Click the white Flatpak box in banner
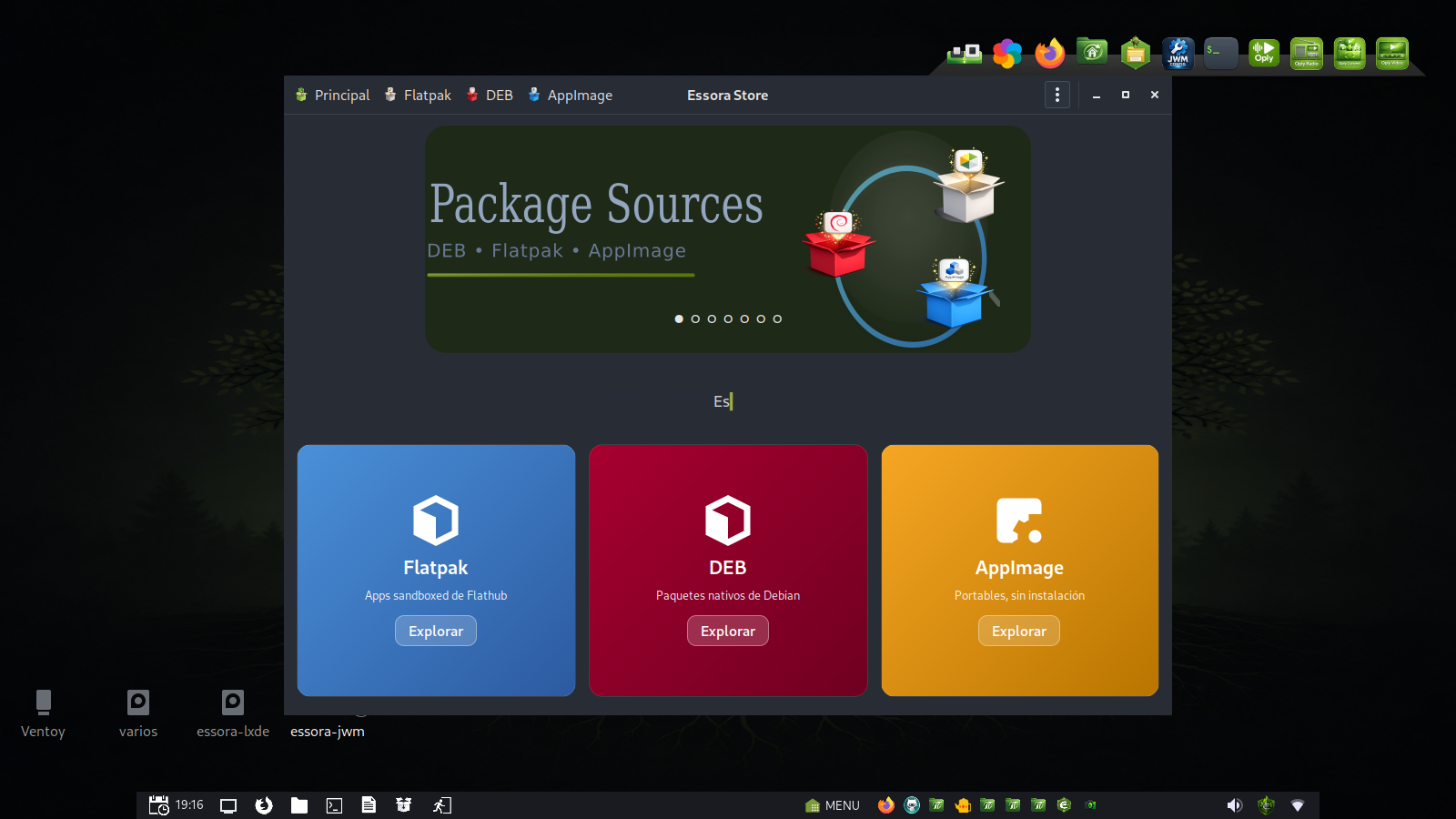The image size is (1456, 819). (x=968, y=186)
